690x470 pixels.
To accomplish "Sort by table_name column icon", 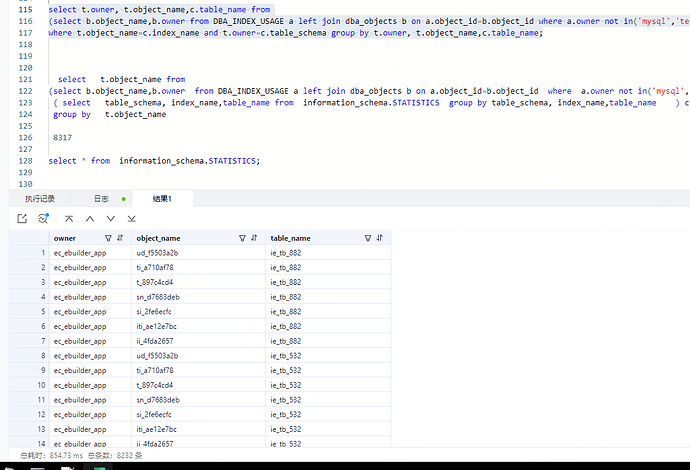I will coord(380,238).
